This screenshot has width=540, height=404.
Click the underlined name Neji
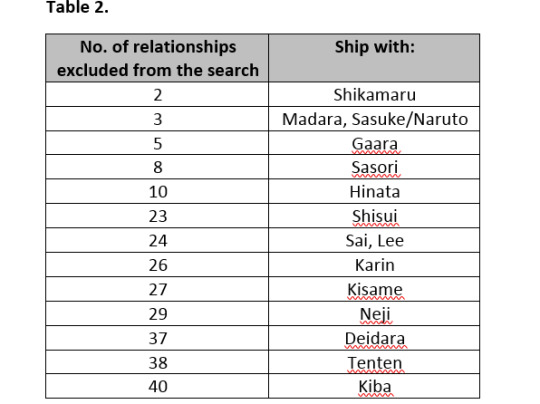[x=375, y=314]
